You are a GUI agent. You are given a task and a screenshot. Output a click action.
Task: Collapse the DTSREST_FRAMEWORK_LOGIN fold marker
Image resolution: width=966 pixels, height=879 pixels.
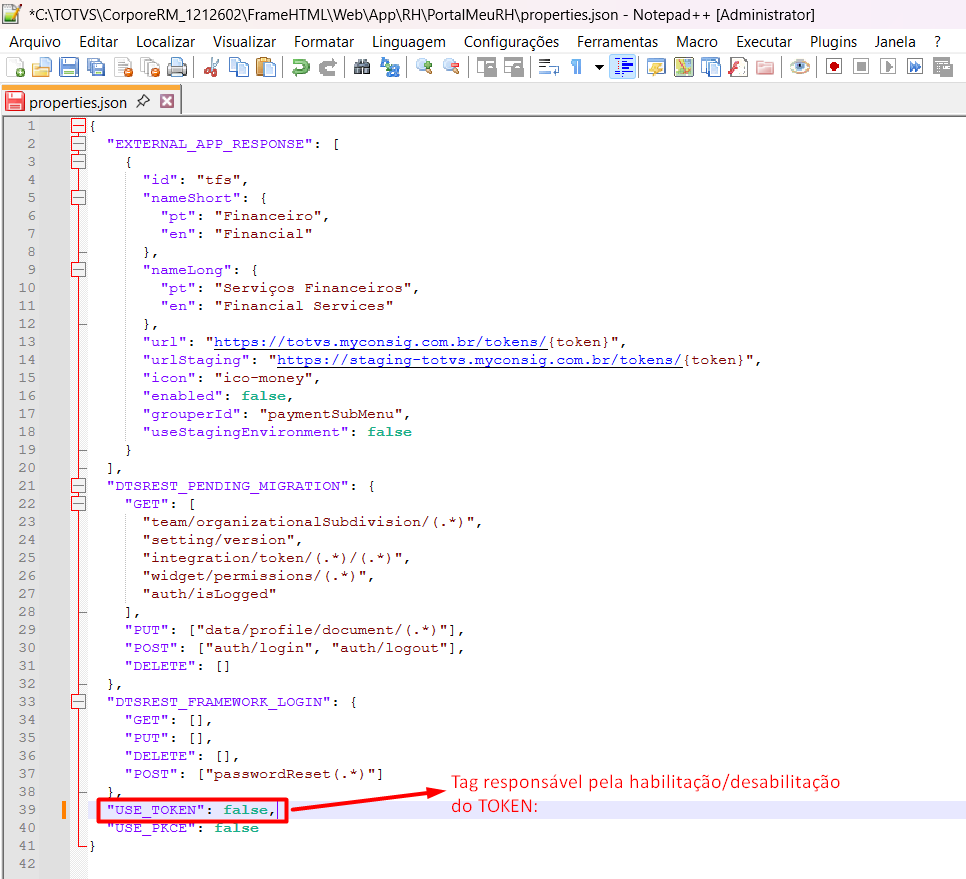coord(78,702)
